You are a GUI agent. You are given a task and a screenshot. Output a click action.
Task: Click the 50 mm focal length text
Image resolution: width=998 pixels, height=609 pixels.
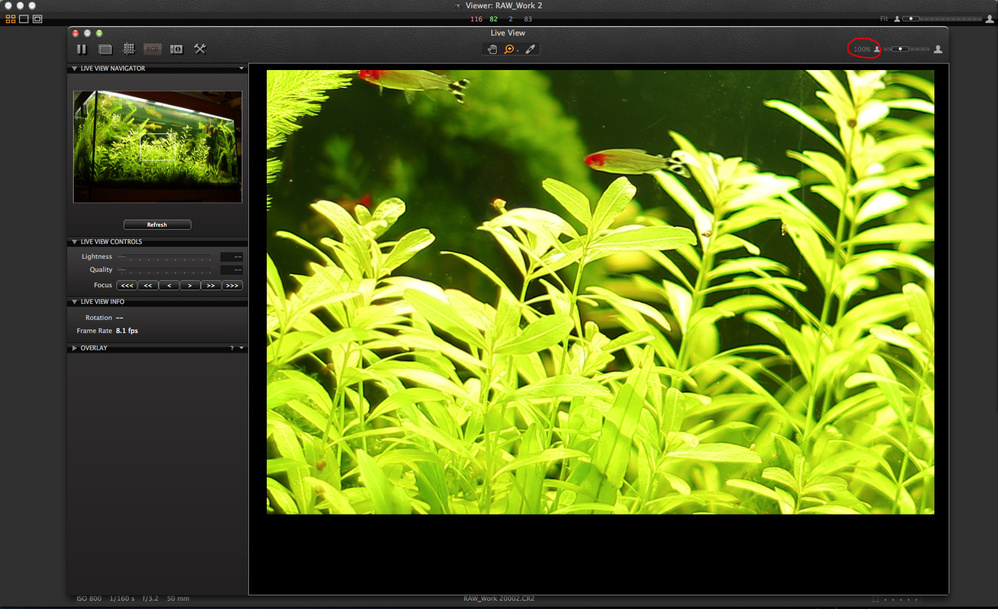(x=178, y=598)
